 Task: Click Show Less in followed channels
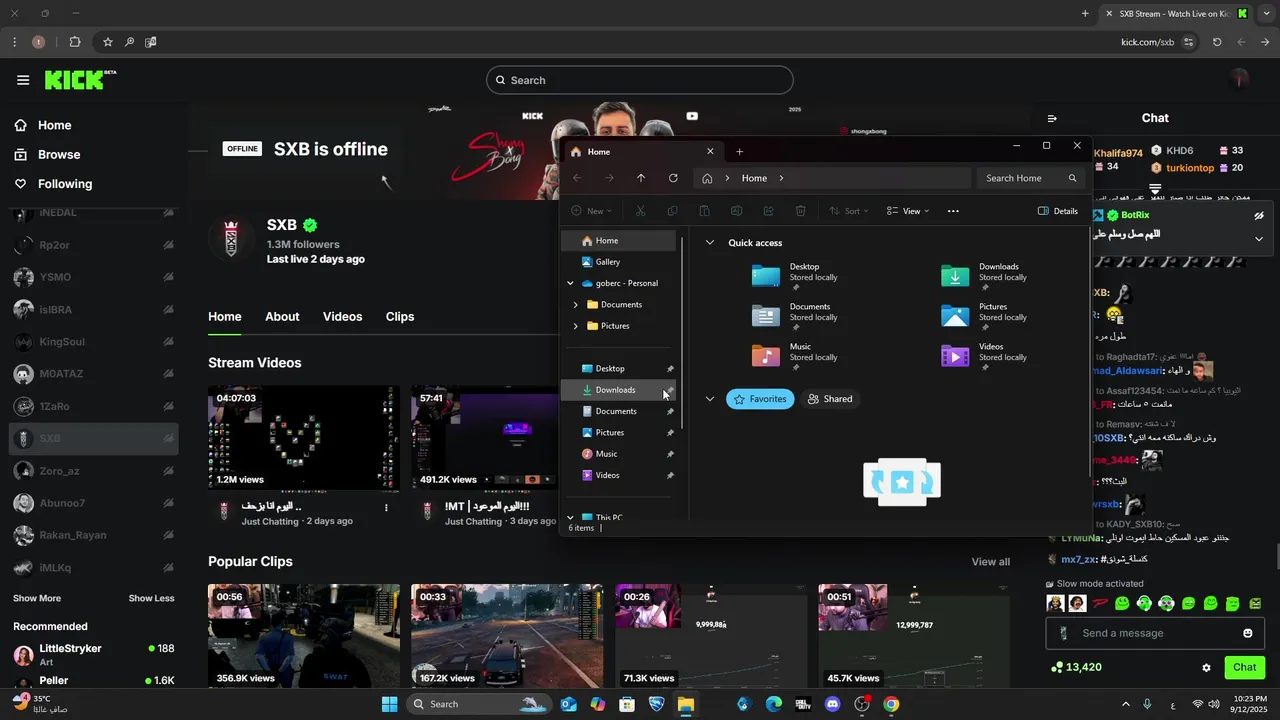(151, 598)
